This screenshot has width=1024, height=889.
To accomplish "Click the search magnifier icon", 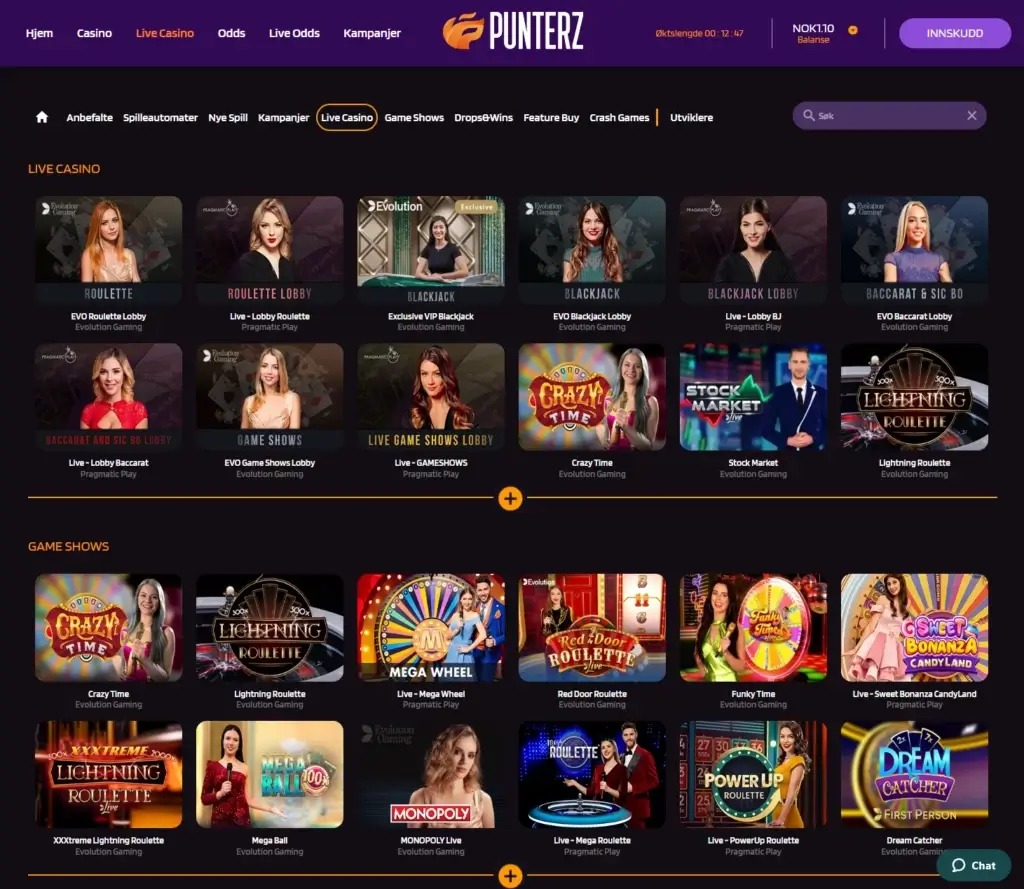I will pos(808,116).
